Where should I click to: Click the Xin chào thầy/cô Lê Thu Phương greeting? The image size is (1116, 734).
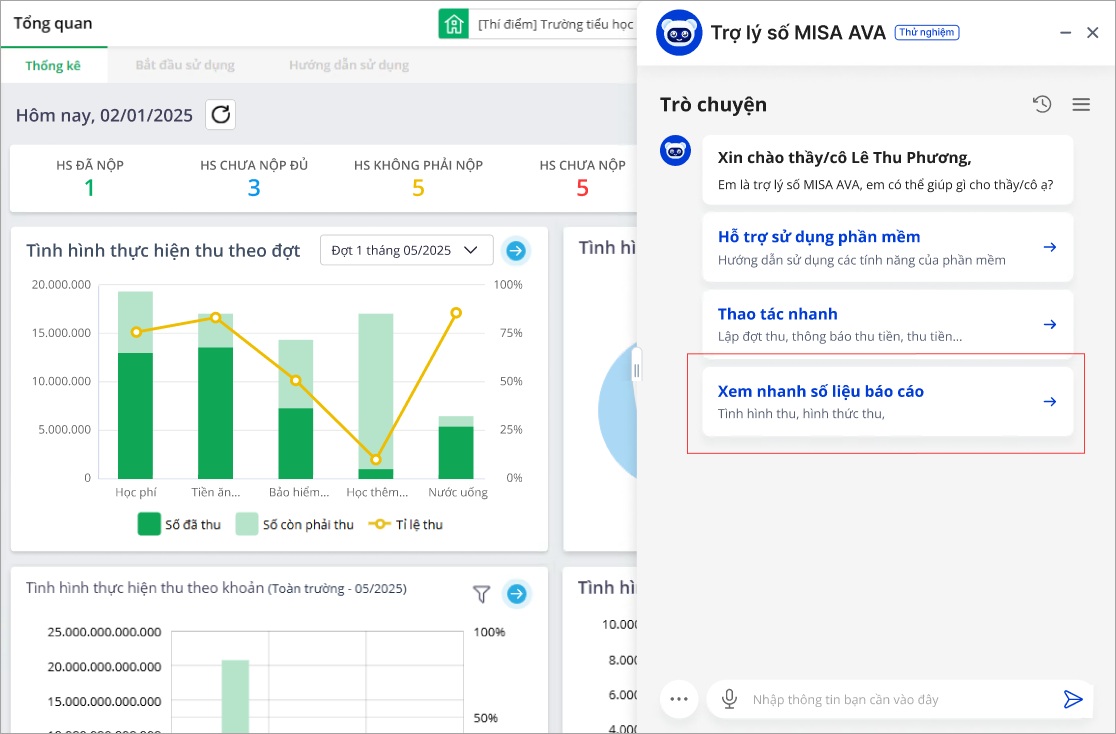point(844,158)
